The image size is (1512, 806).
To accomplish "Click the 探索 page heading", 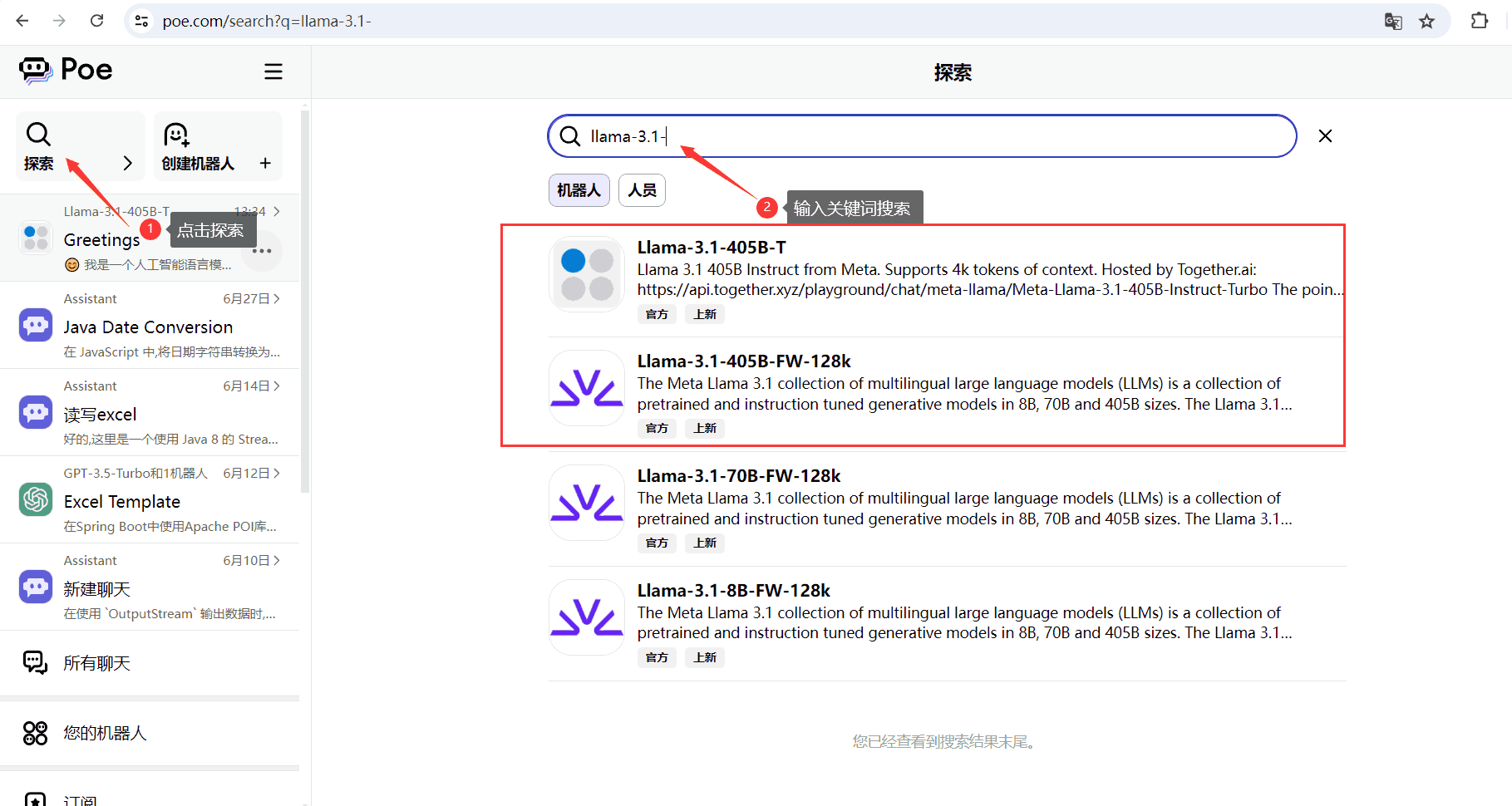I will [x=953, y=73].
